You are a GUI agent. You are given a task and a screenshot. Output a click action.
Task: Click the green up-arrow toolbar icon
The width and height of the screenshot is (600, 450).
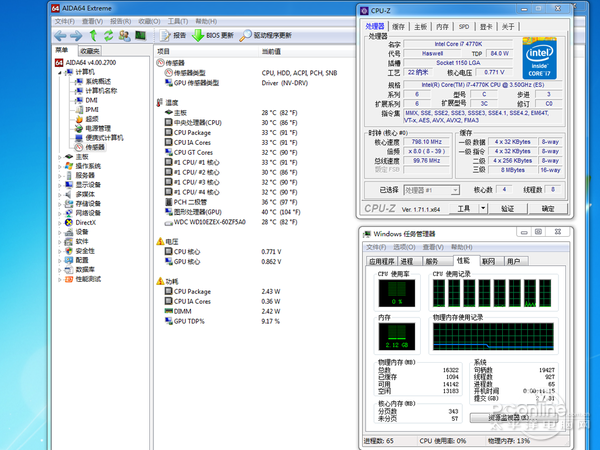[x=93, y=35]
